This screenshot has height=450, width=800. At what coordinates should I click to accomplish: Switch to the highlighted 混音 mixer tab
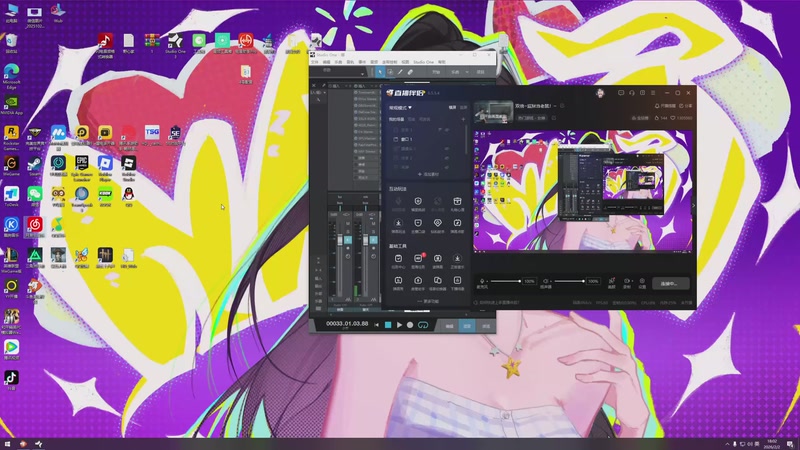click(467, 326)
